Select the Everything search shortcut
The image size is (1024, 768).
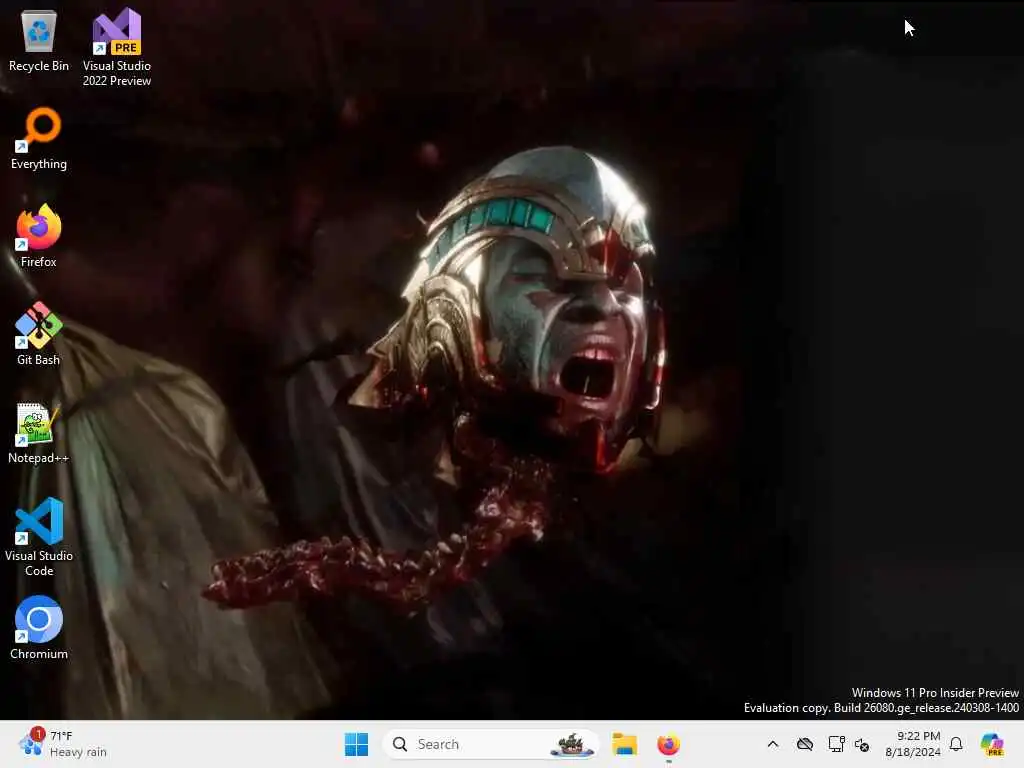pos(39,139)
